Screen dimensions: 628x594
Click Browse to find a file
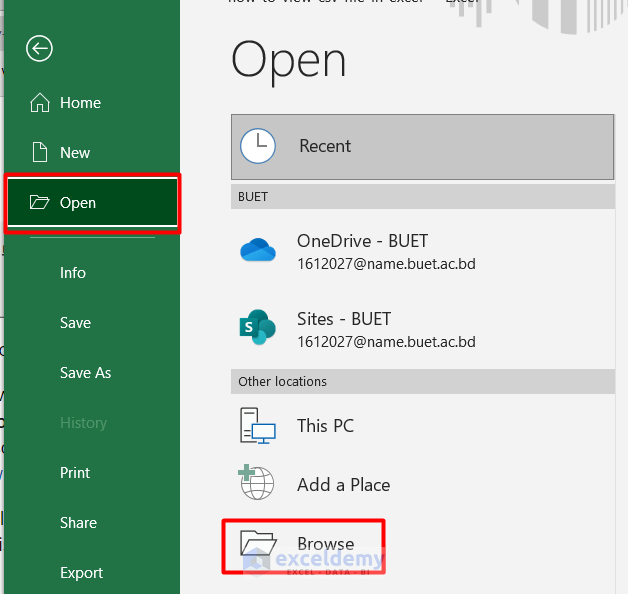tap(303, 546)
